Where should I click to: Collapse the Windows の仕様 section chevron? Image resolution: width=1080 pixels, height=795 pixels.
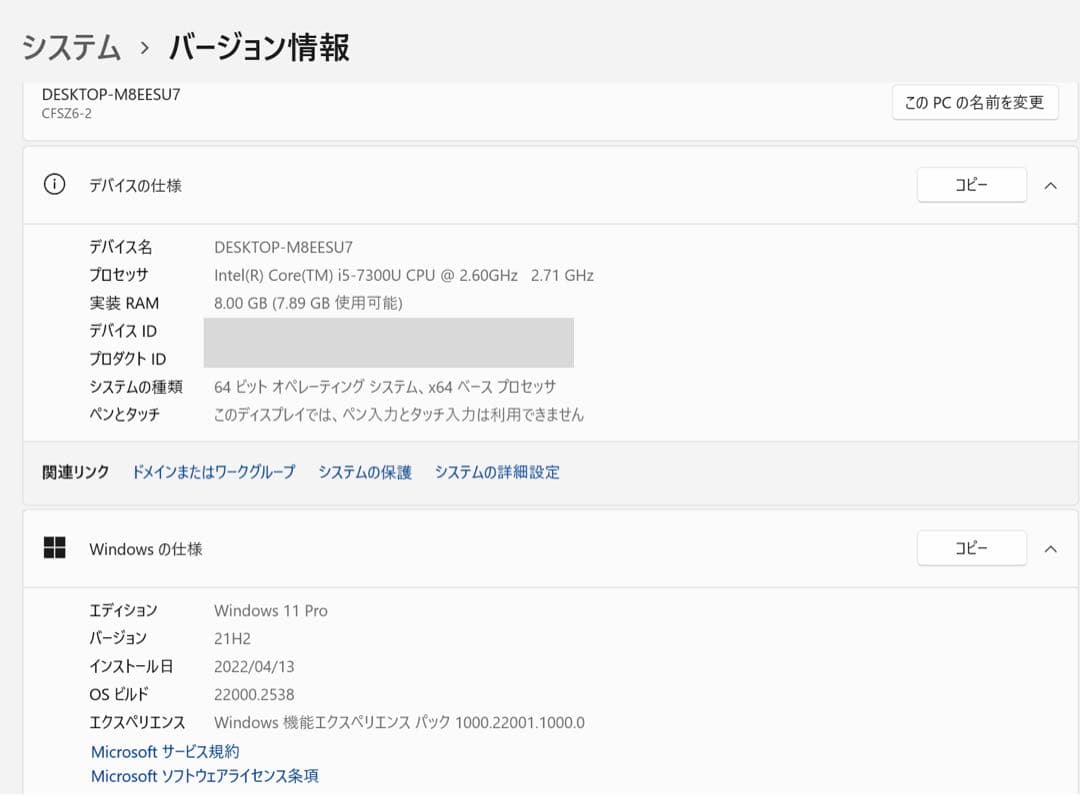(x=1050, y=548)
